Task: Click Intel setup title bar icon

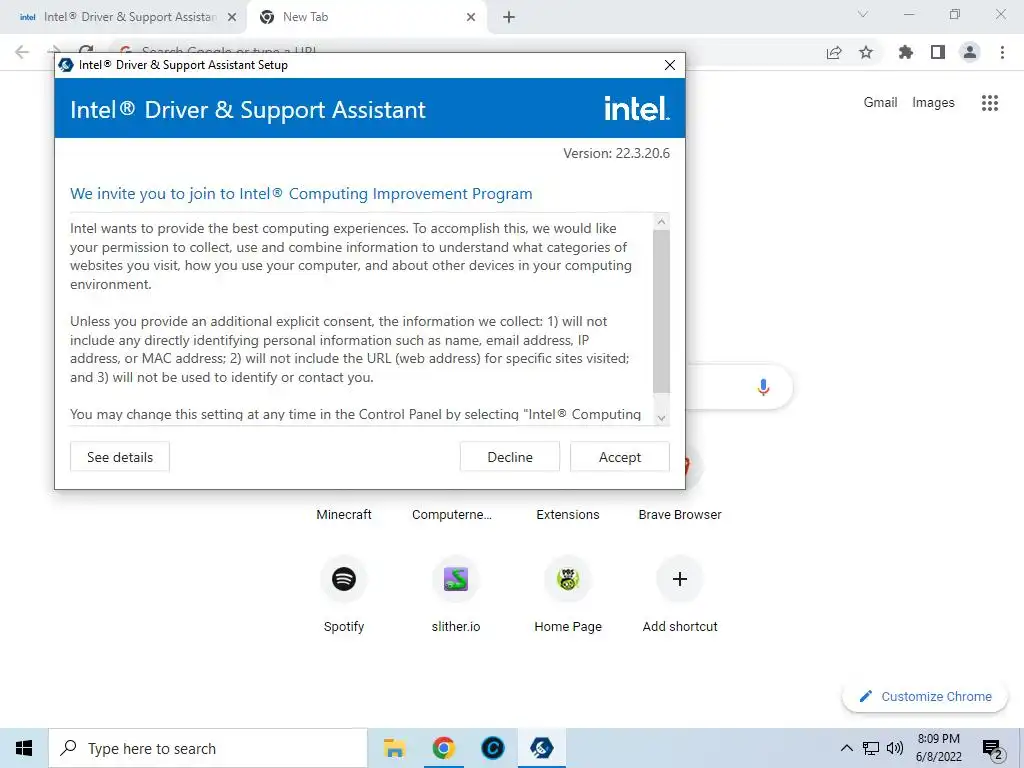Action: point(66,65)
